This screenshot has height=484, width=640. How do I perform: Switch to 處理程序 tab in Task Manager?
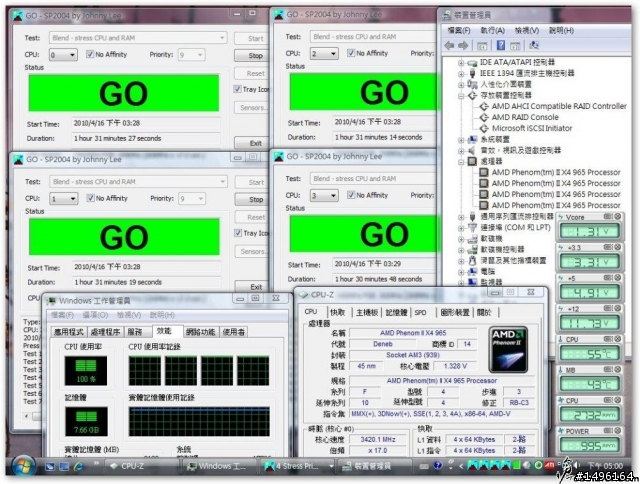point(105,332)
